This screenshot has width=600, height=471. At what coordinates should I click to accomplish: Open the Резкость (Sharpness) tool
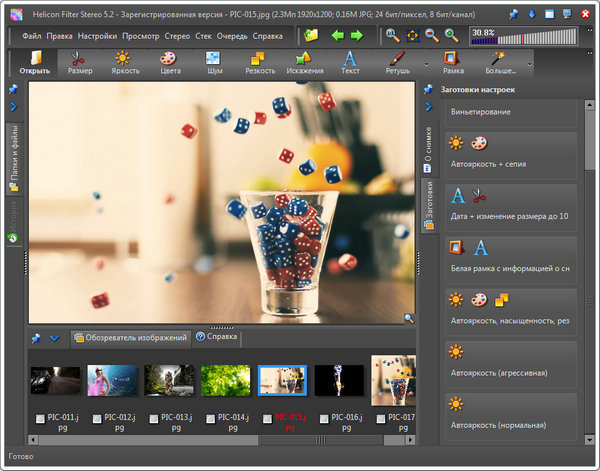[x=260, y=62]
